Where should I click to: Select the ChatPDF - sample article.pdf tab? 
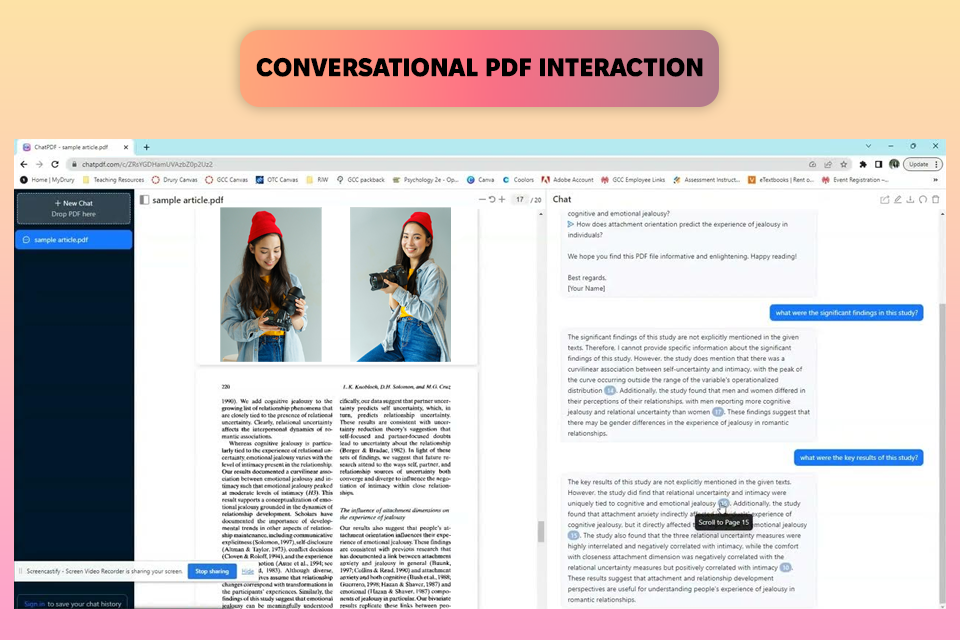[71, 147]
